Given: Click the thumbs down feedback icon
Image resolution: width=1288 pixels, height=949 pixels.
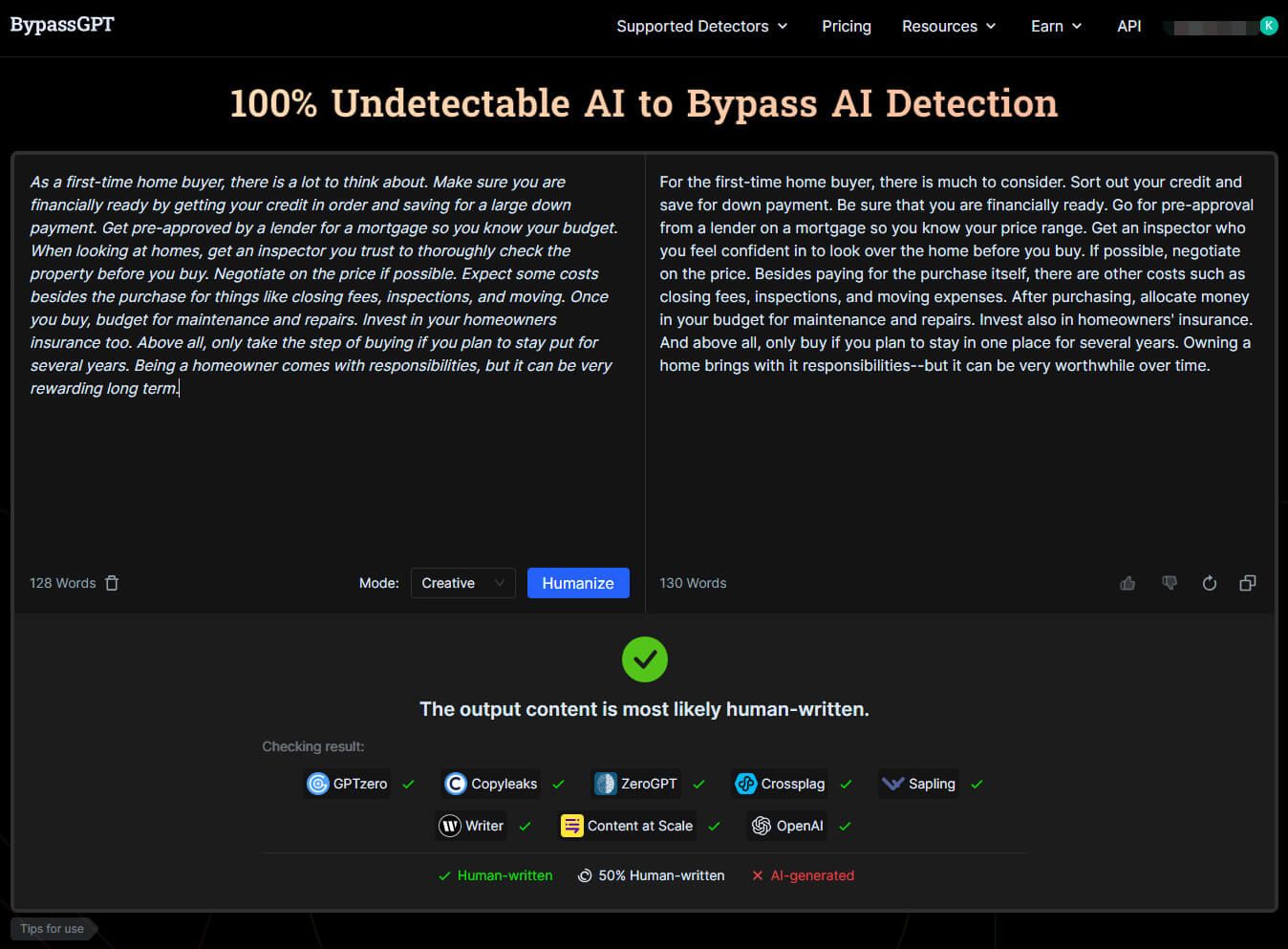Looking at the screenshot, I should tap(1169, 583).
